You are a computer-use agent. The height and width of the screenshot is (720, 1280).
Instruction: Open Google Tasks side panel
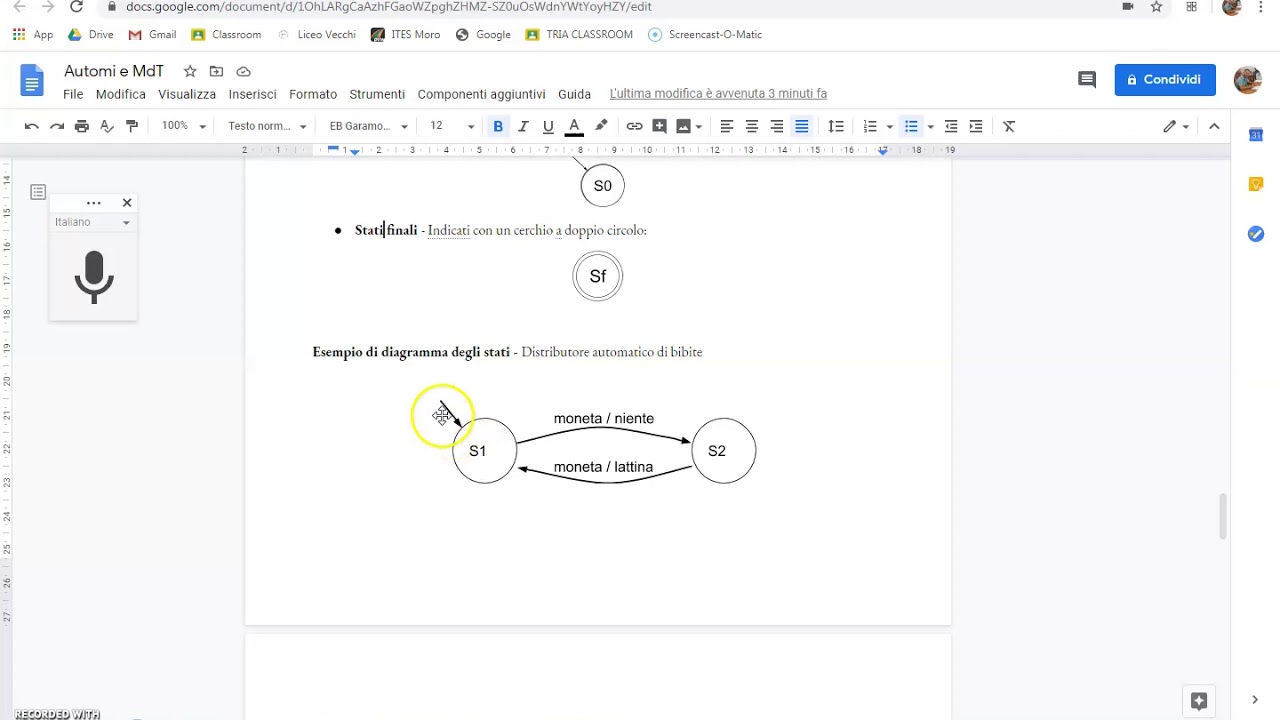[1256, 234]
